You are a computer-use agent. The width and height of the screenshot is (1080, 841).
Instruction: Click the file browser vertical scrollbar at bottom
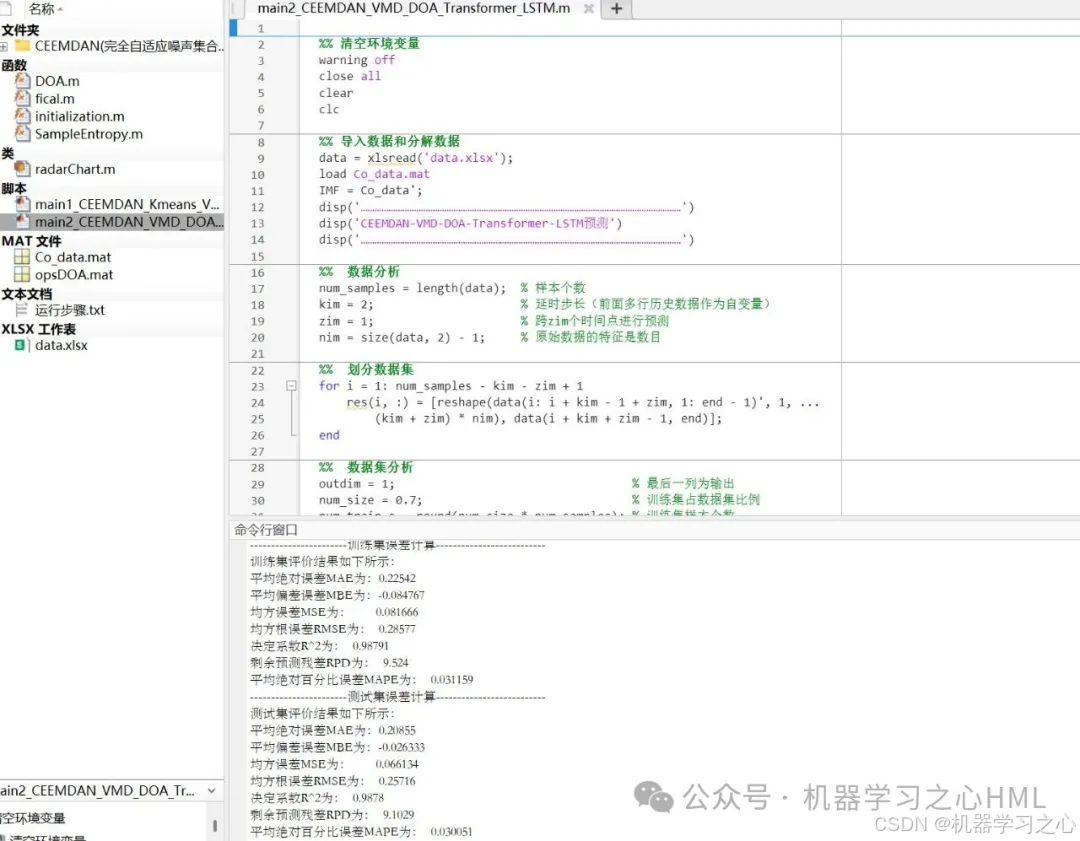[215, 825]
